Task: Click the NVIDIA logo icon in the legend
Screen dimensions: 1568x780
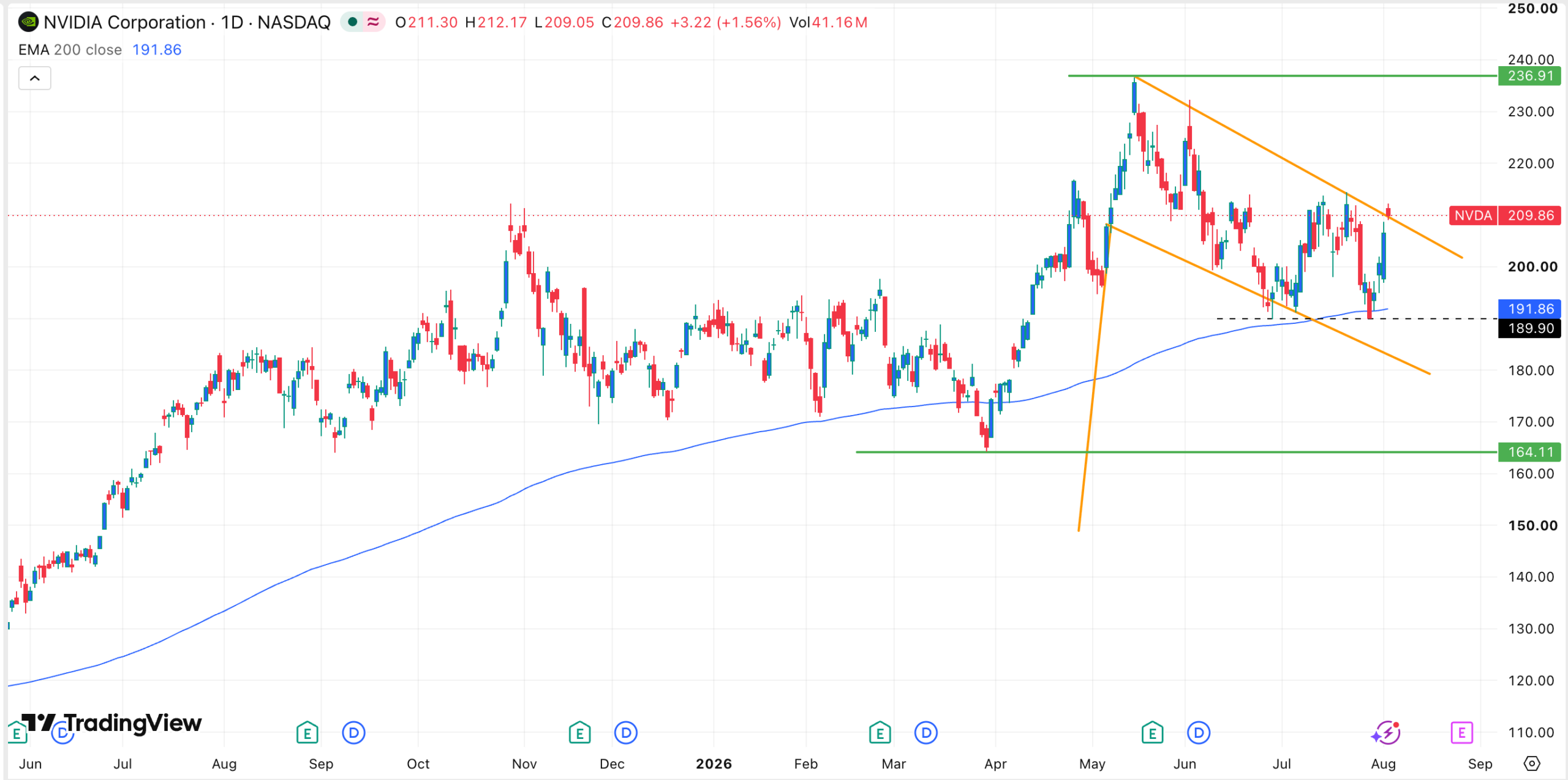Action: 28,23
